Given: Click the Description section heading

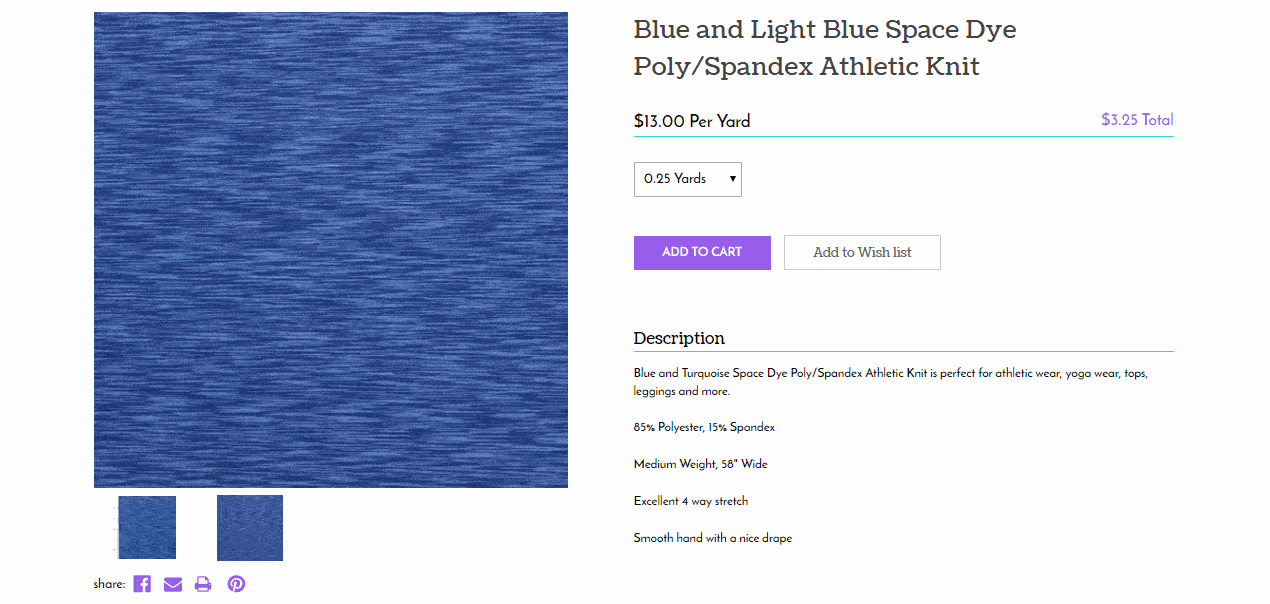Looking at the screenshot, I should [x=679, y=338].
